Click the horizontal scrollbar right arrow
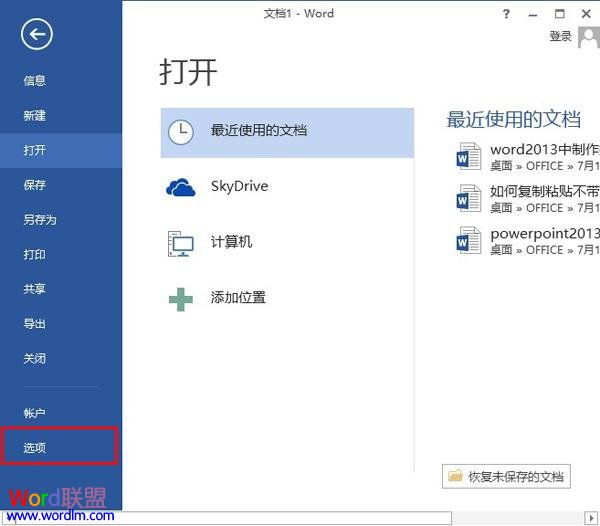 [592, 518]
